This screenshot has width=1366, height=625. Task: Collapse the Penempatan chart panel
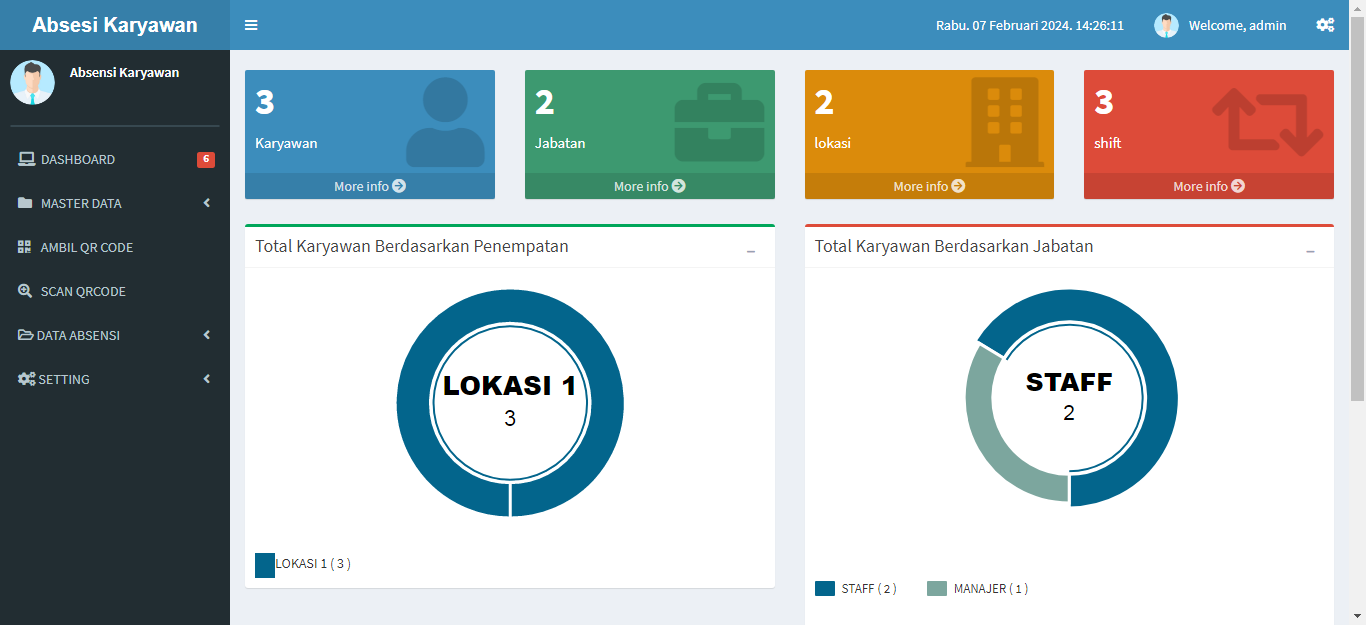[751, 251]
